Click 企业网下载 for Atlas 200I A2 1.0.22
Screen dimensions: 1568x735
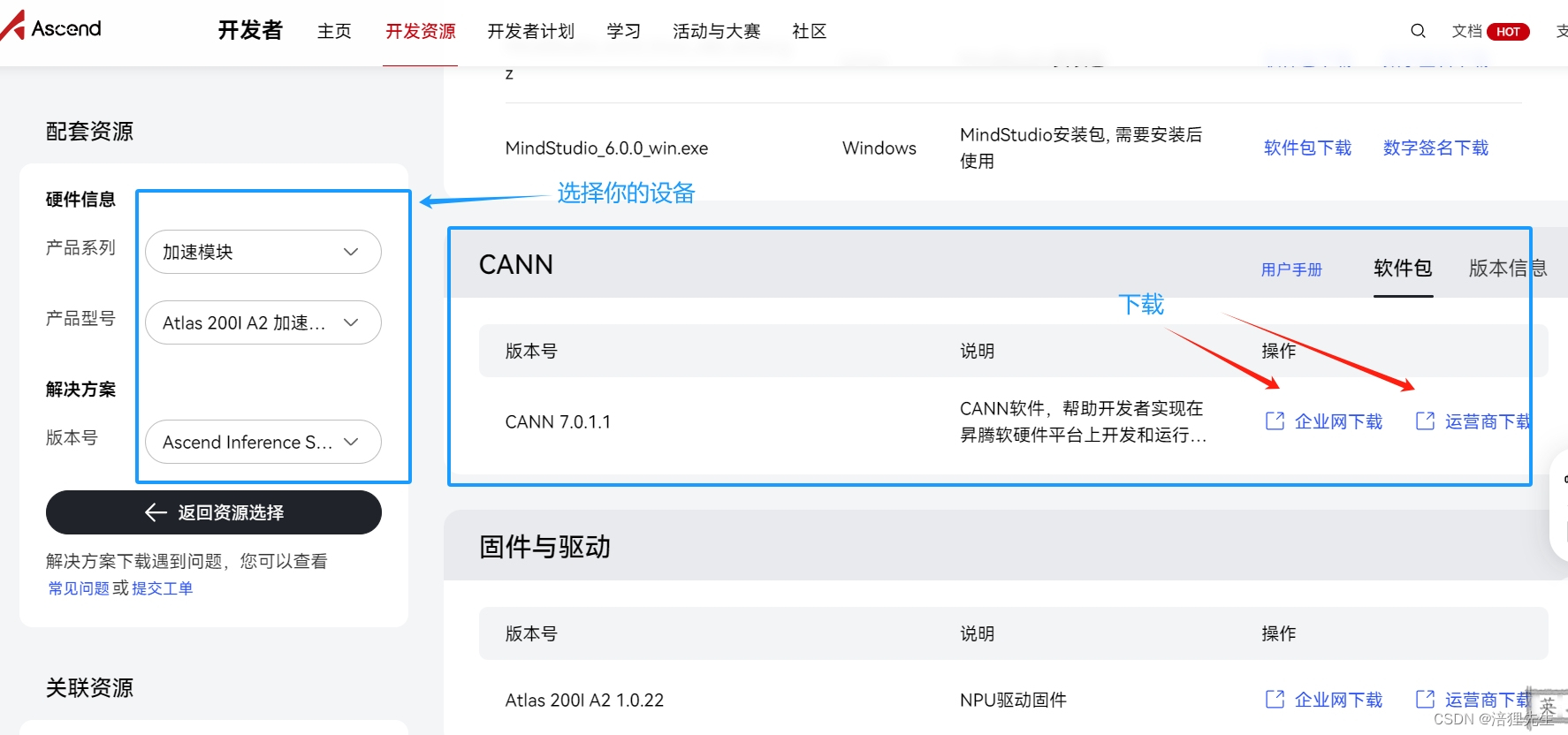click(x=1338, y=700)
